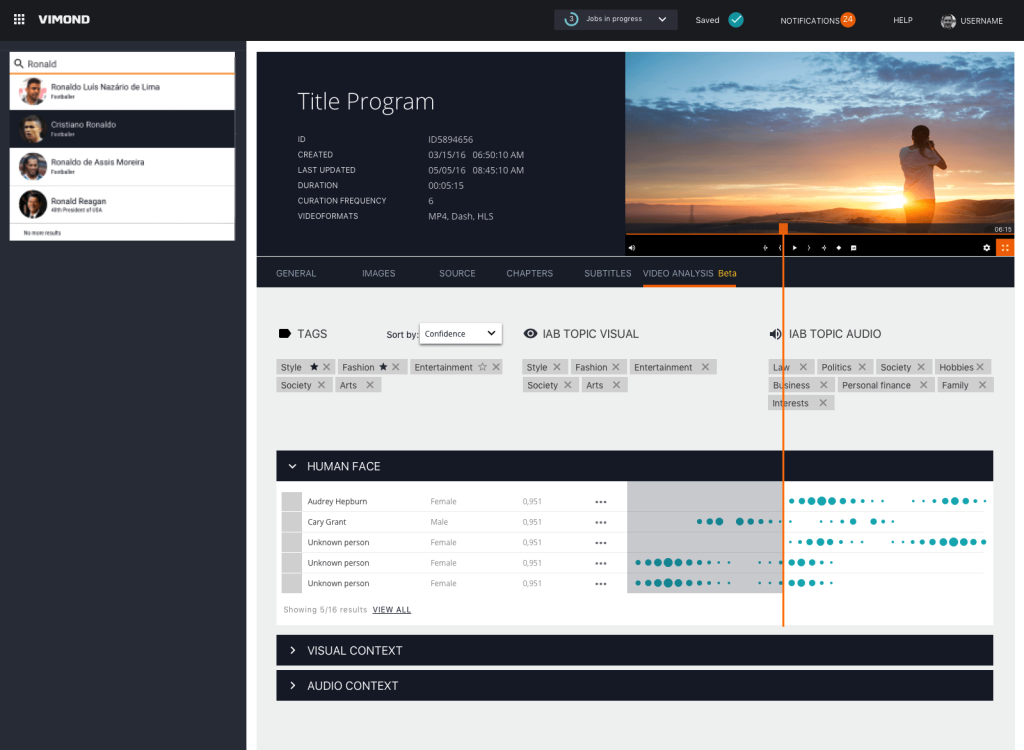The height and width of the screenshot is (750, 1024).
Task: Step one frame forward in player
Action: [x=809, y=248]
